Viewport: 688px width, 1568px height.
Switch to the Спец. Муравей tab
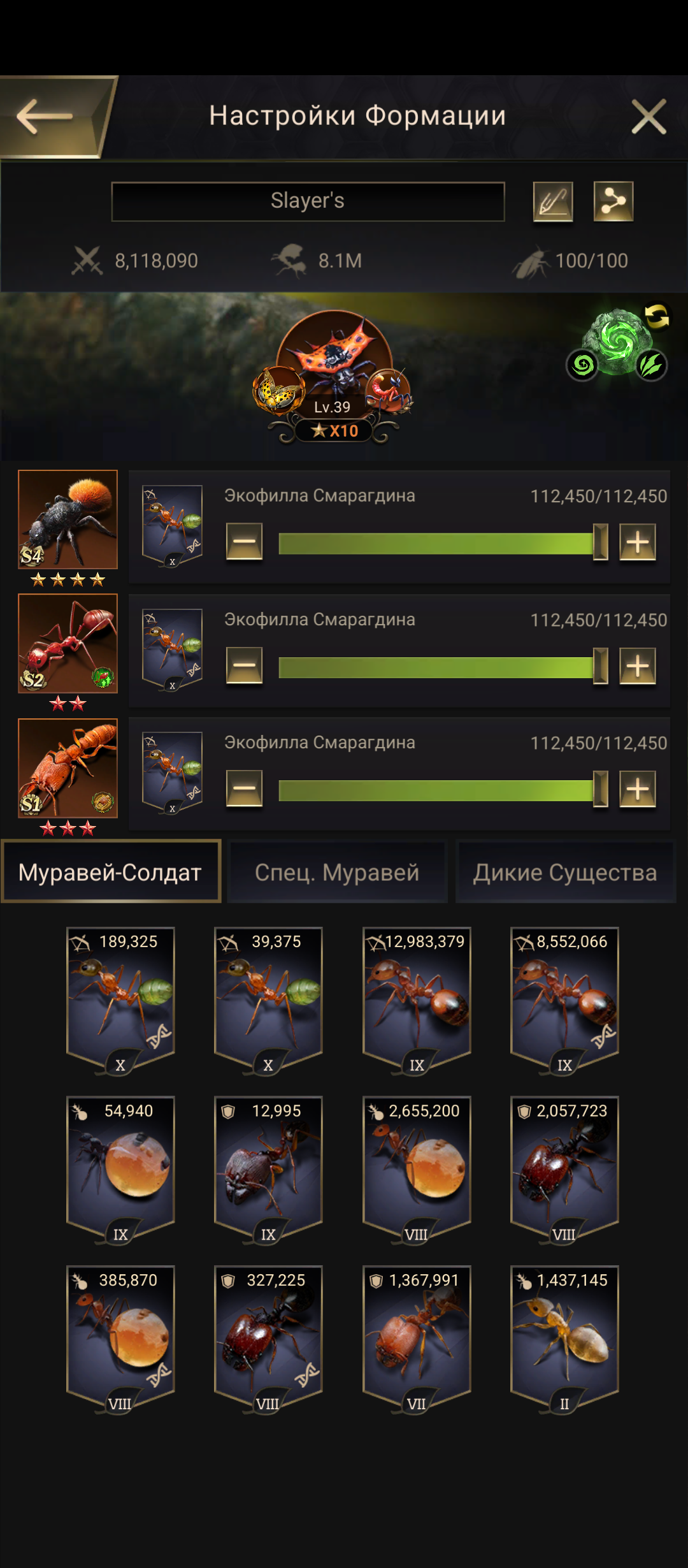(337, 871)
